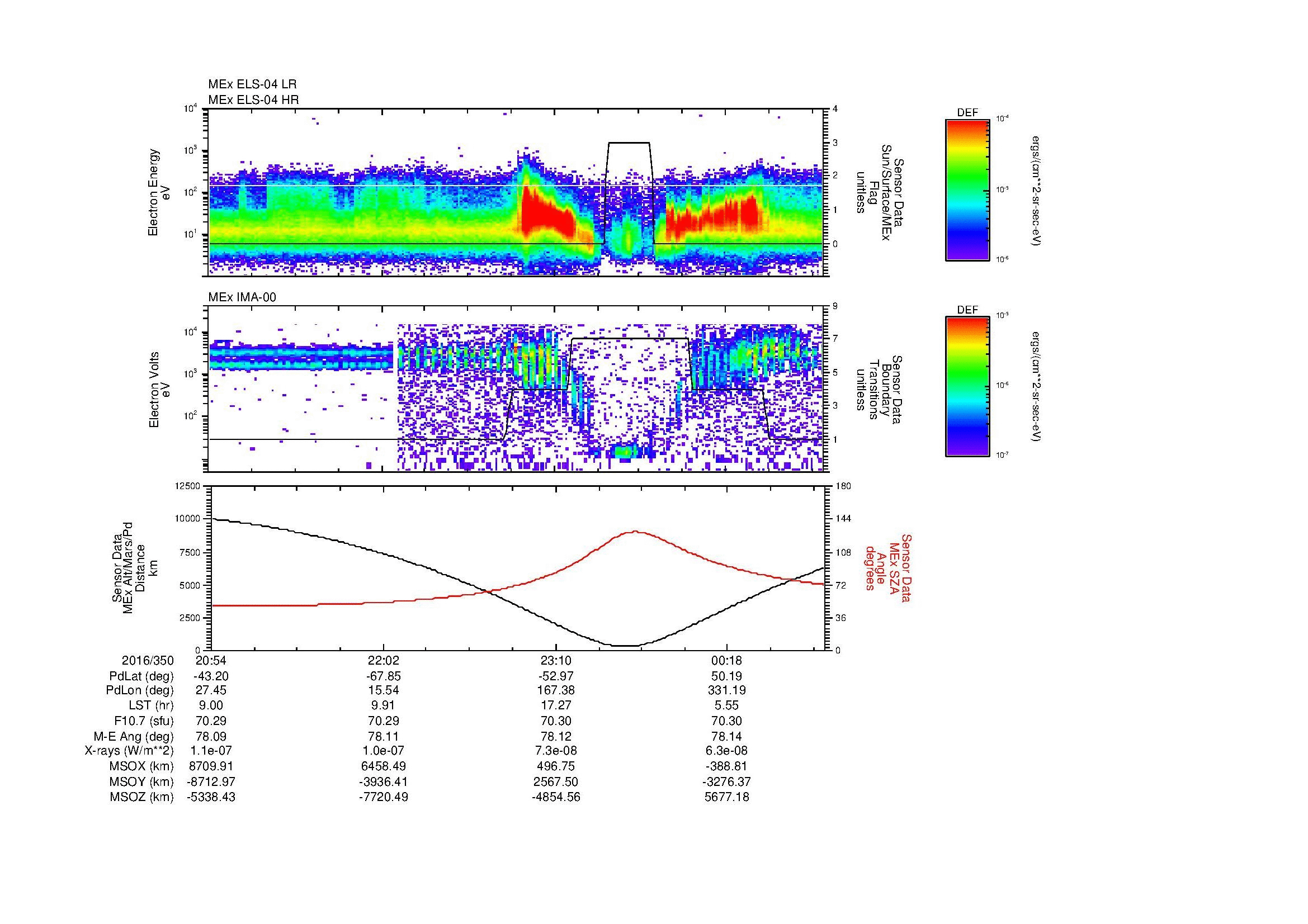
Task: Click the Electron Volts eV axis label
Action: click(x=159, y=390)
